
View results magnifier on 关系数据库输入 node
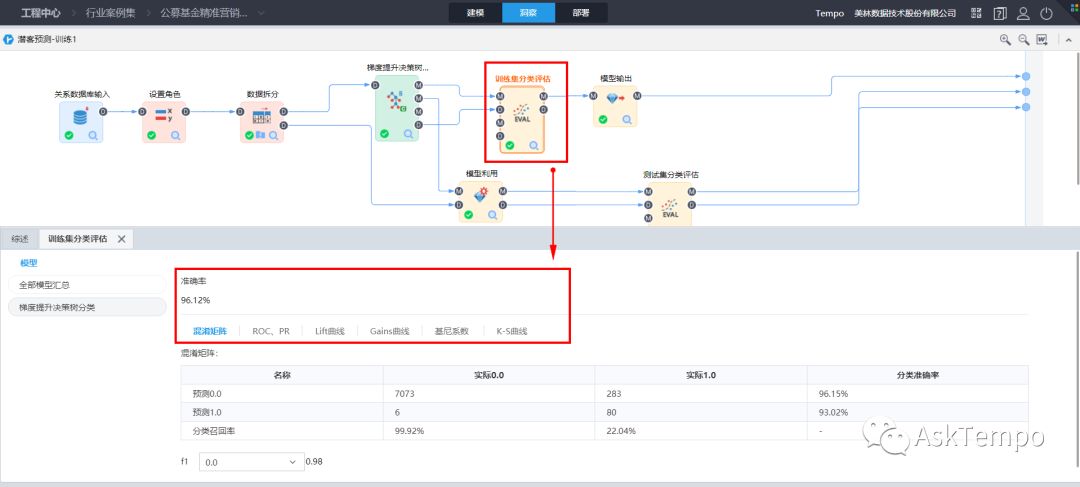click(x=93, y=136)
